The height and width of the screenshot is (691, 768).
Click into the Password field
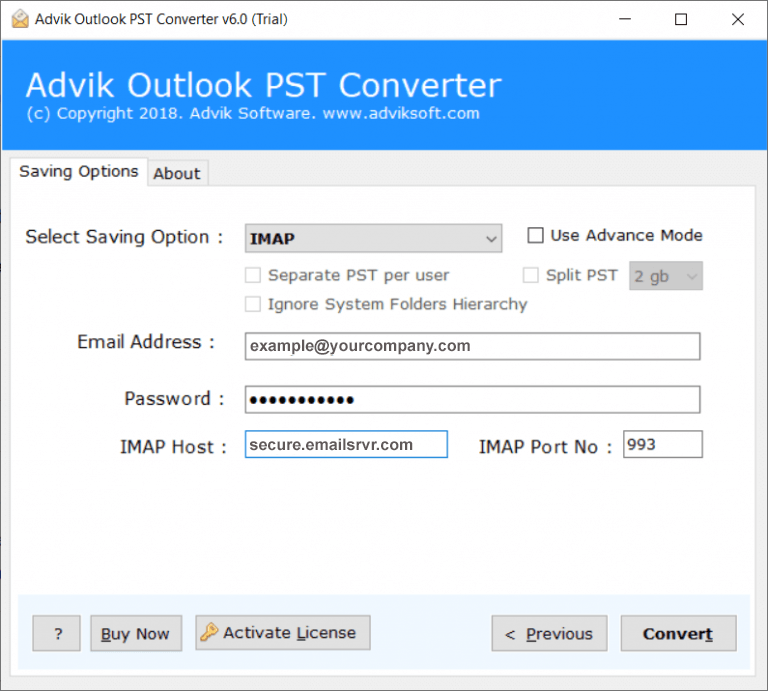473,400
